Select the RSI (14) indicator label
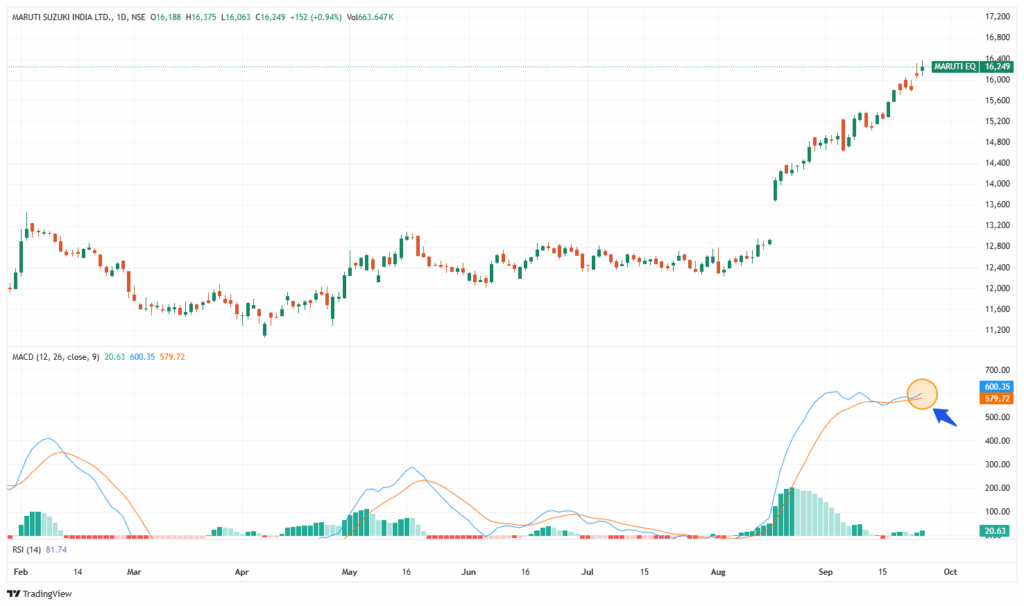 click(25, 549)
